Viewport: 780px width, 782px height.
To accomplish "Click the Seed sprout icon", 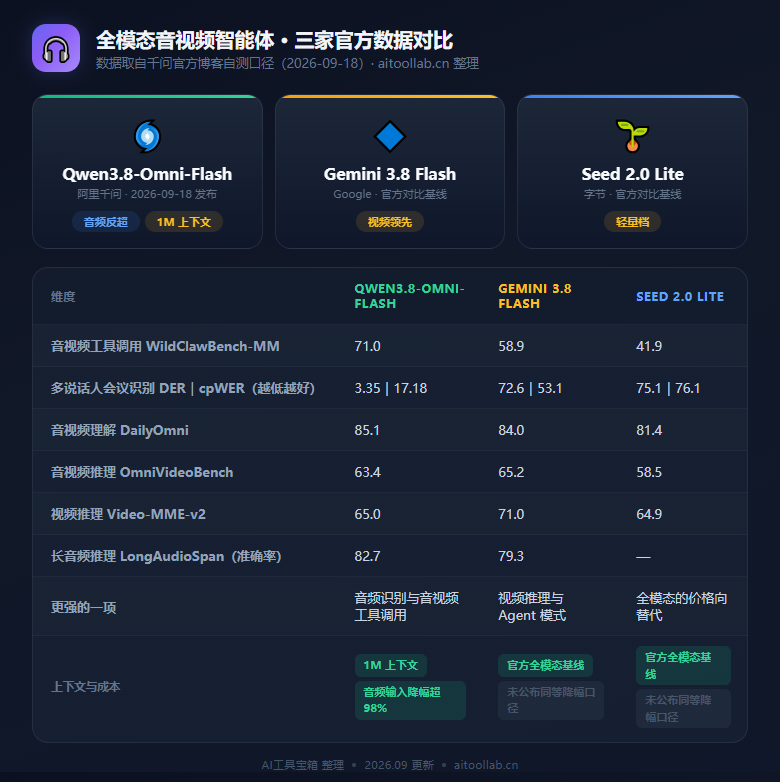I will click(x=632, y=136).
